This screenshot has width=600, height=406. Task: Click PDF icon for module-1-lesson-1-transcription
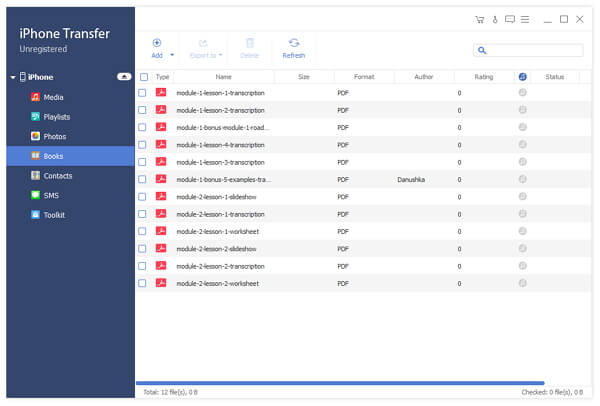pos(161,92)
